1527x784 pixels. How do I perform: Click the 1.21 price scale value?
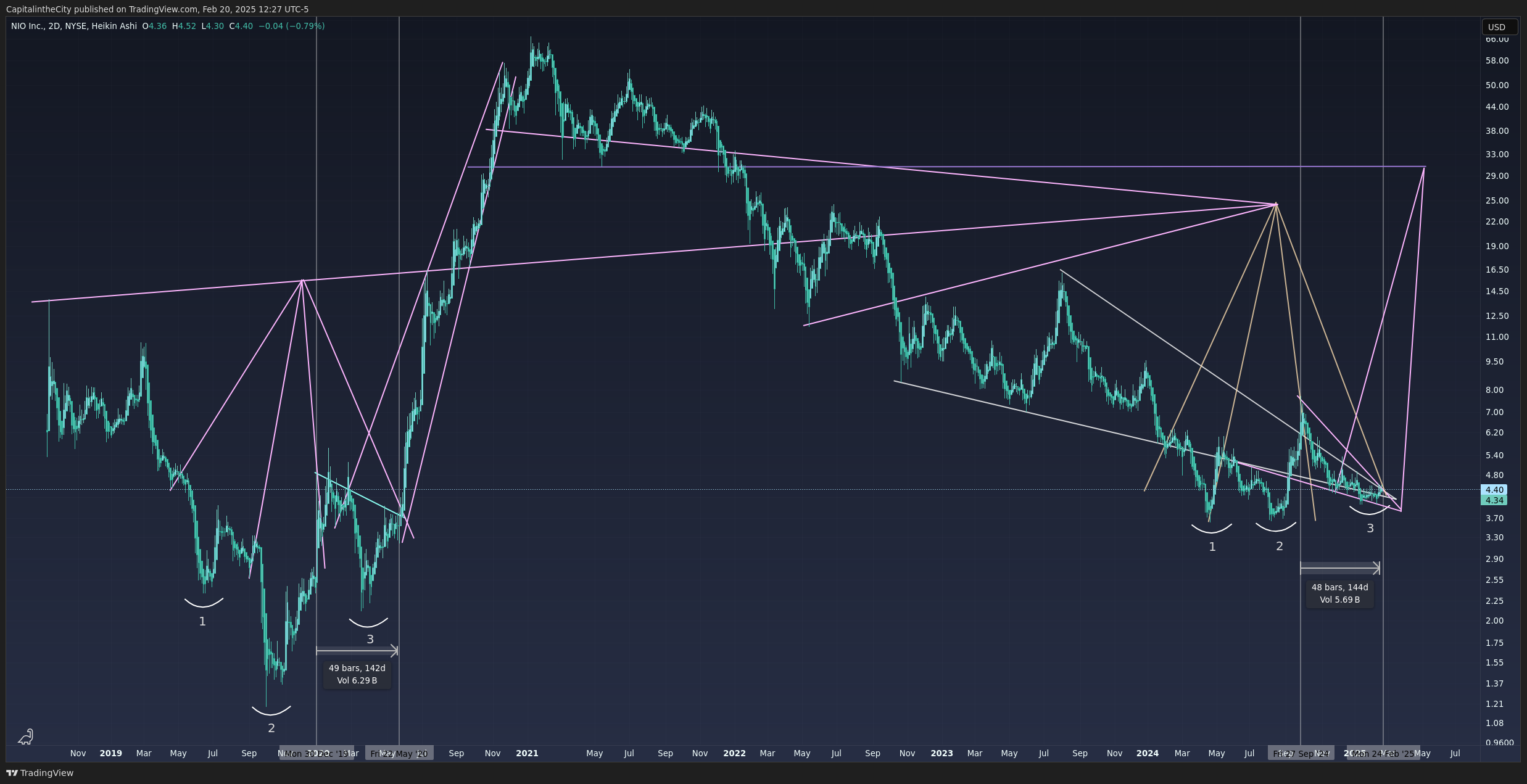click(x=1494, y=704)
